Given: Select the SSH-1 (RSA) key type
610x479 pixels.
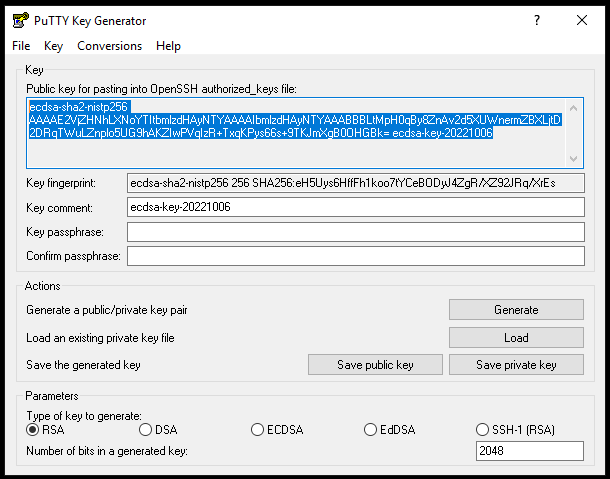Looking at the screenshot, I should (x=515, y=430).
